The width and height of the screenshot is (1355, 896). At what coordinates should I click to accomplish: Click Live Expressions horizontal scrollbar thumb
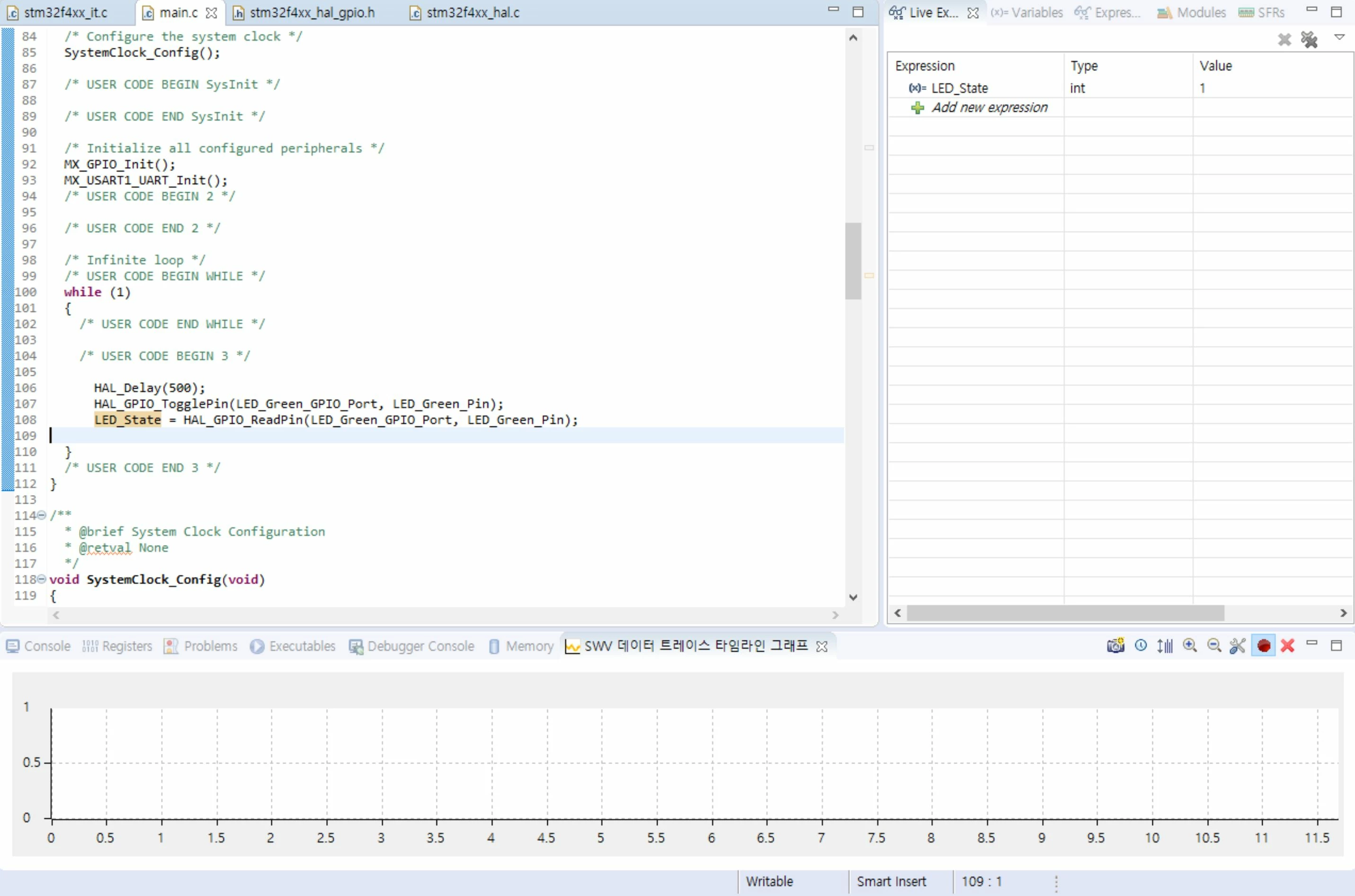pyautogui.click(x=1065, y=612)
